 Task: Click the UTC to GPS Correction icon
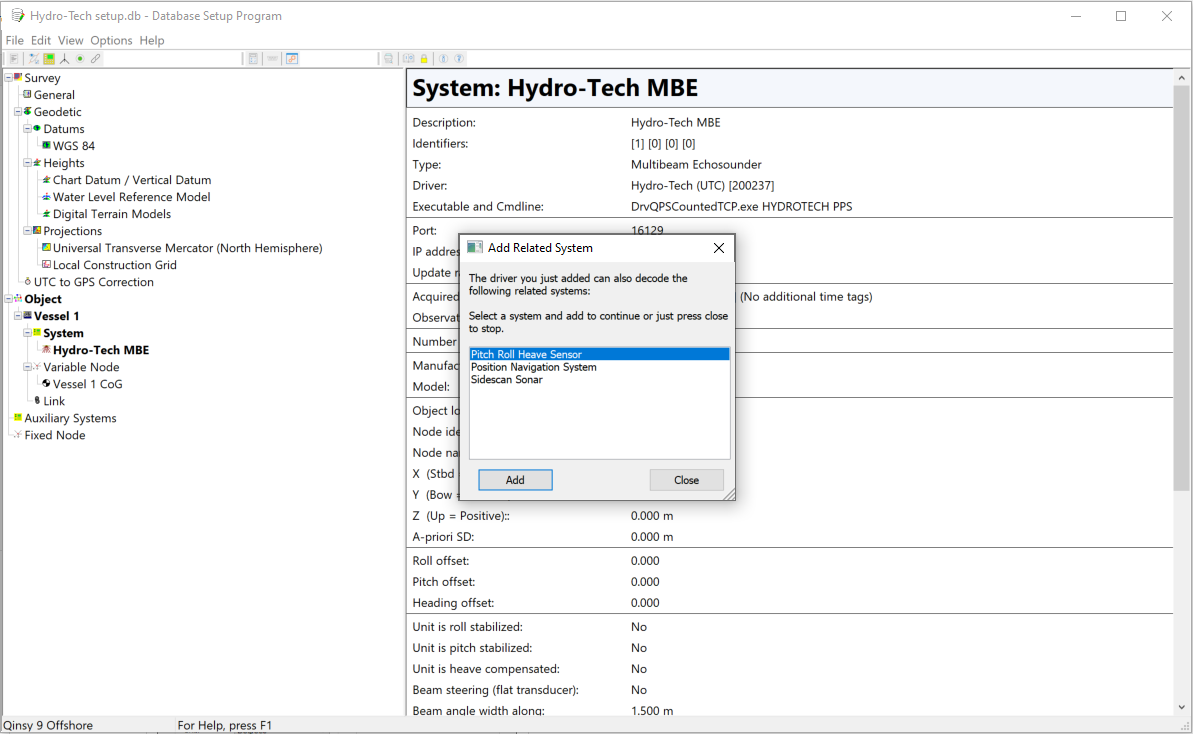(x=27, y=282)
